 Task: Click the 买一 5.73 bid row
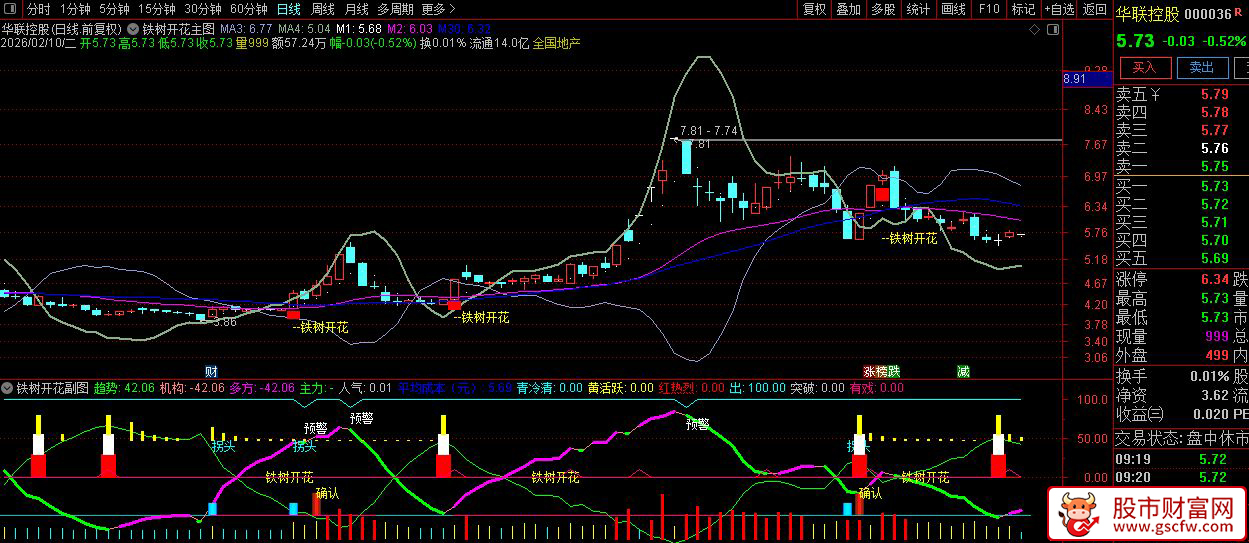(1181, 187)
